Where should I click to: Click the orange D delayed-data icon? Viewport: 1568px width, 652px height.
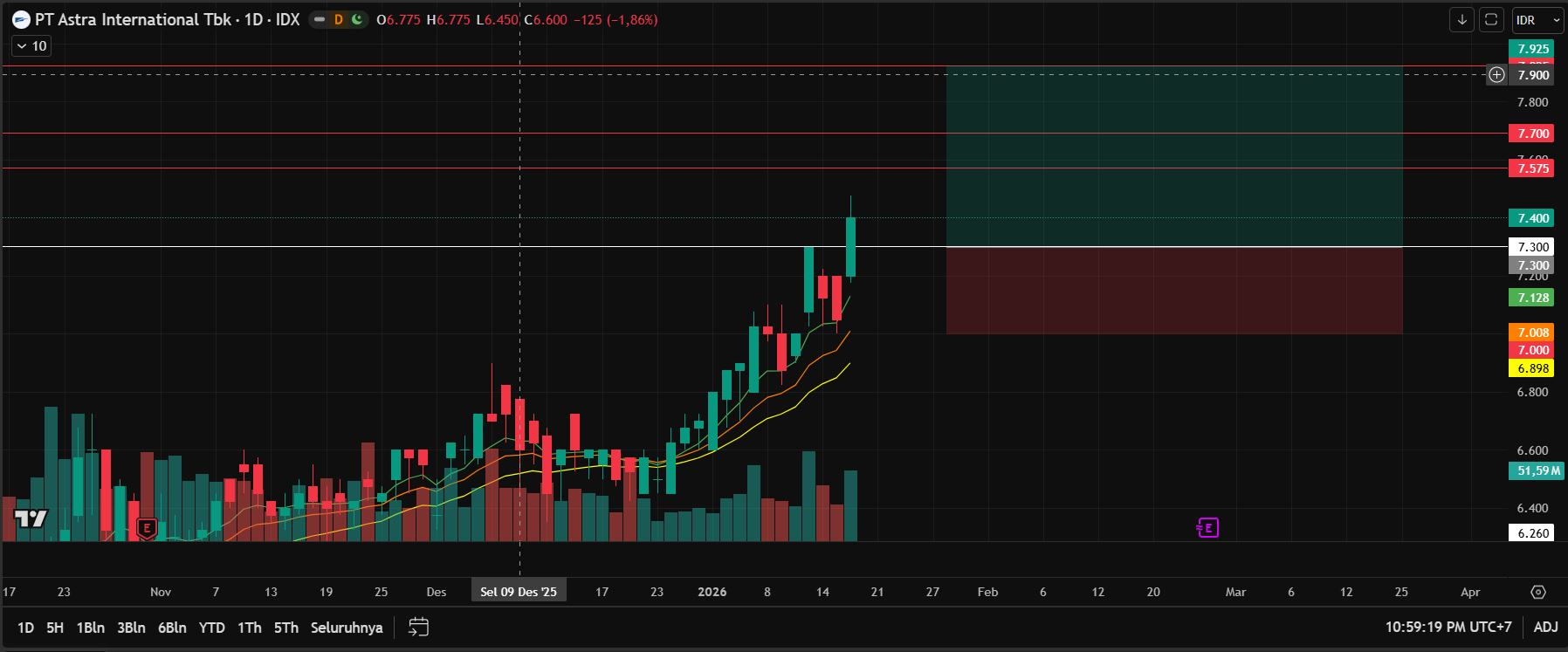[x=339, y=20]
